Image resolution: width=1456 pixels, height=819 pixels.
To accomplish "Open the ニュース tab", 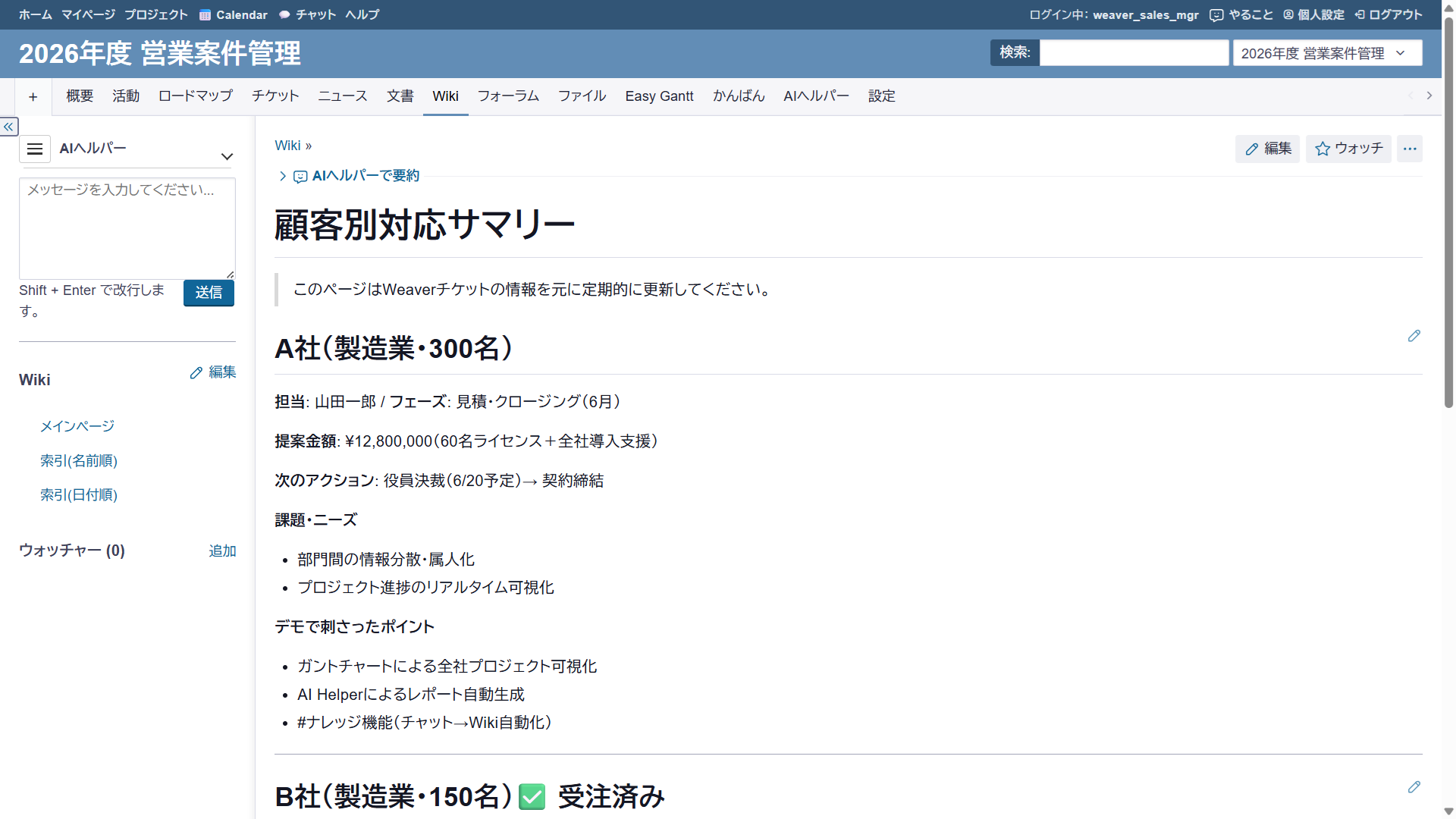I will tap(343, 96).
